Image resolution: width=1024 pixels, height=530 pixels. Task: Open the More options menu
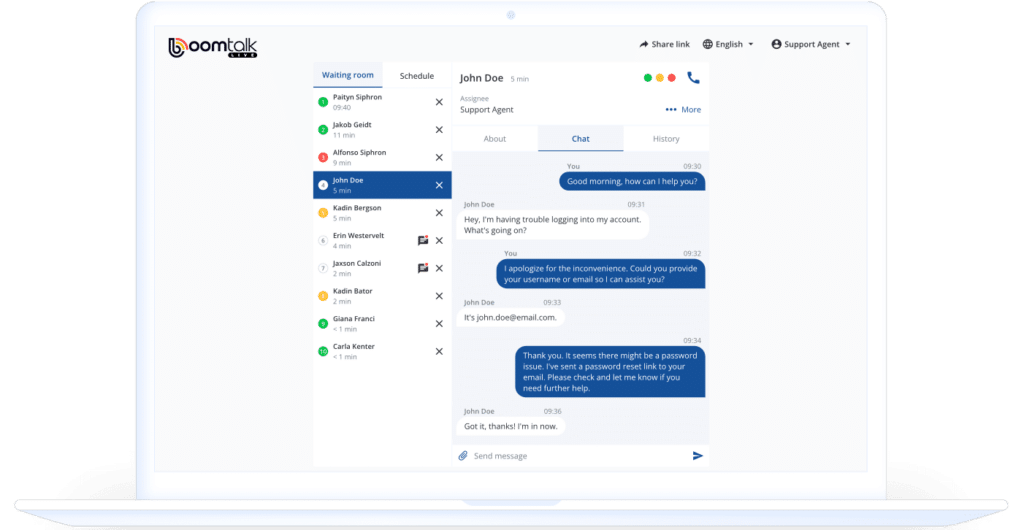coord(683,110)
